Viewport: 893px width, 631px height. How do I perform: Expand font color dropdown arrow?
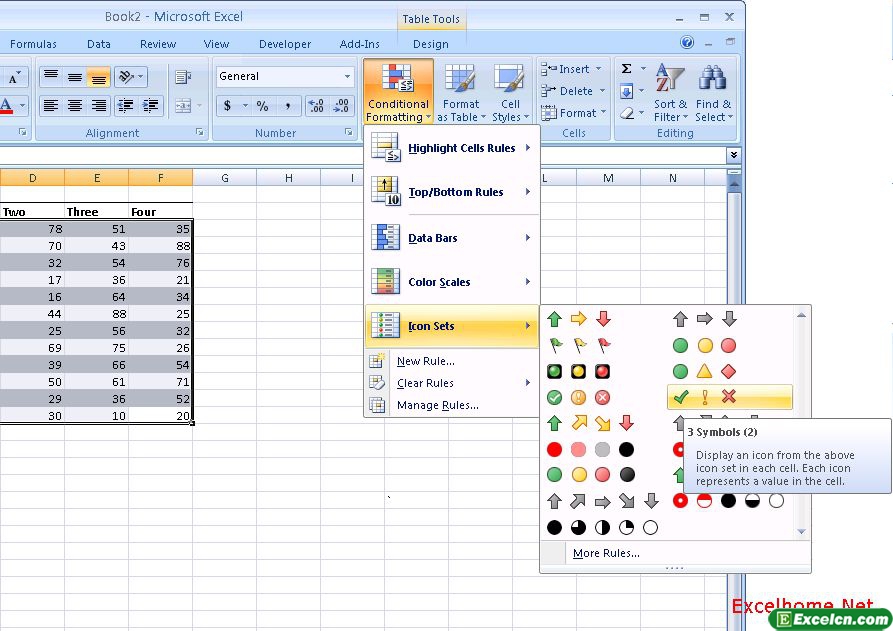point(23,106)
